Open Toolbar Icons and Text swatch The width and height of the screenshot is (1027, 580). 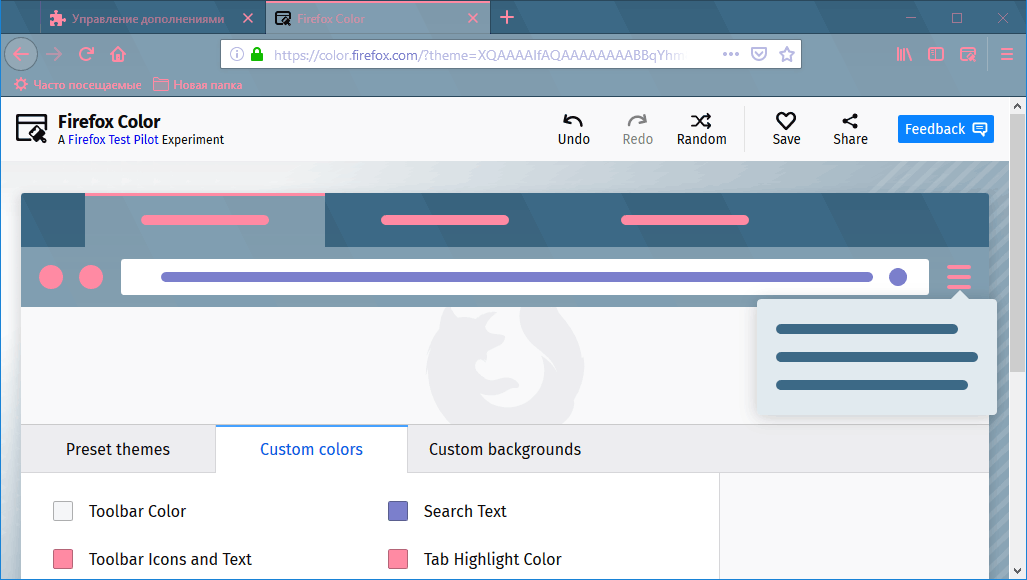[63, 559]
